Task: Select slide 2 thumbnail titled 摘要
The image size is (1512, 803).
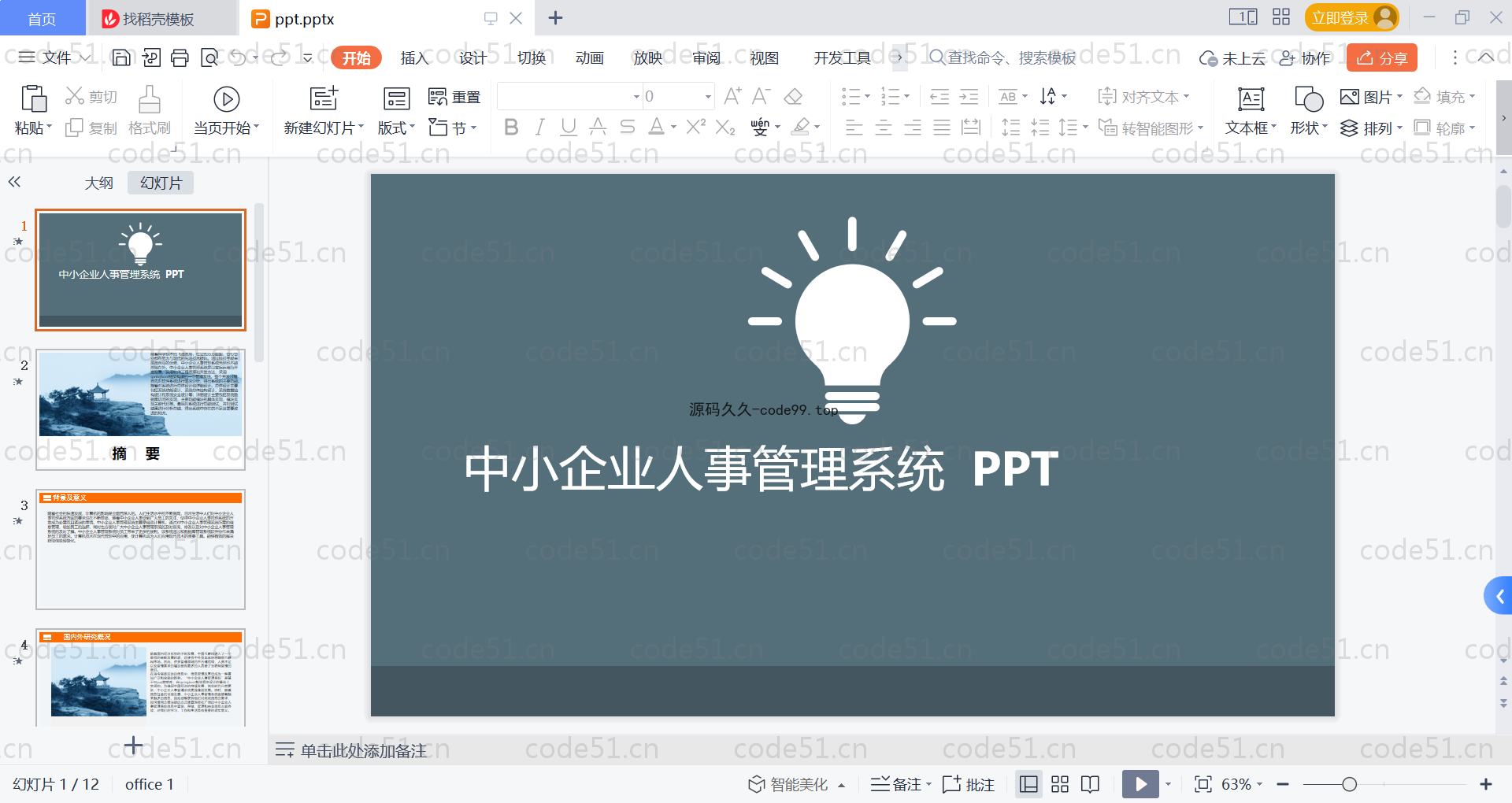Action: [140, 409]
